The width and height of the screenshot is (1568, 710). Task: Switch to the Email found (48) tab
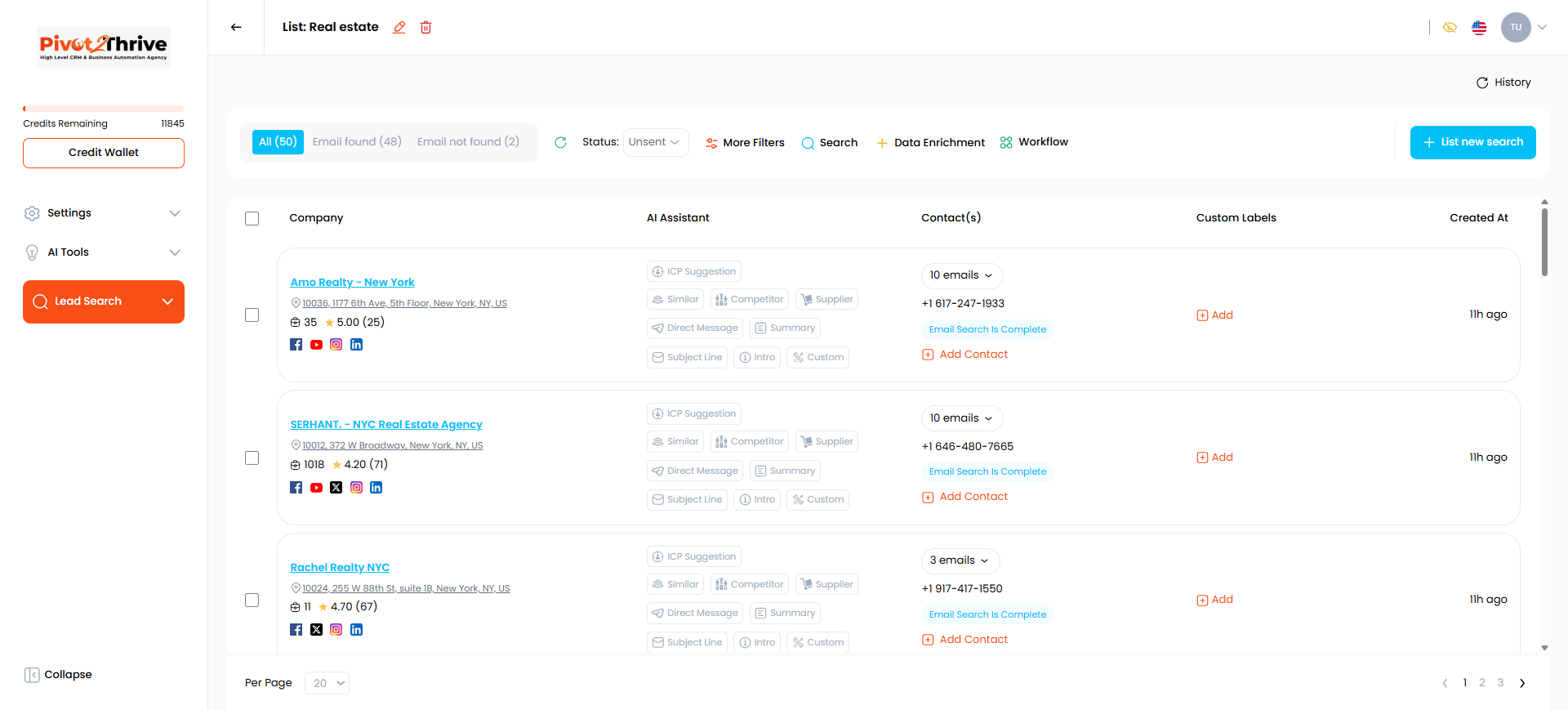click(357, 142)
